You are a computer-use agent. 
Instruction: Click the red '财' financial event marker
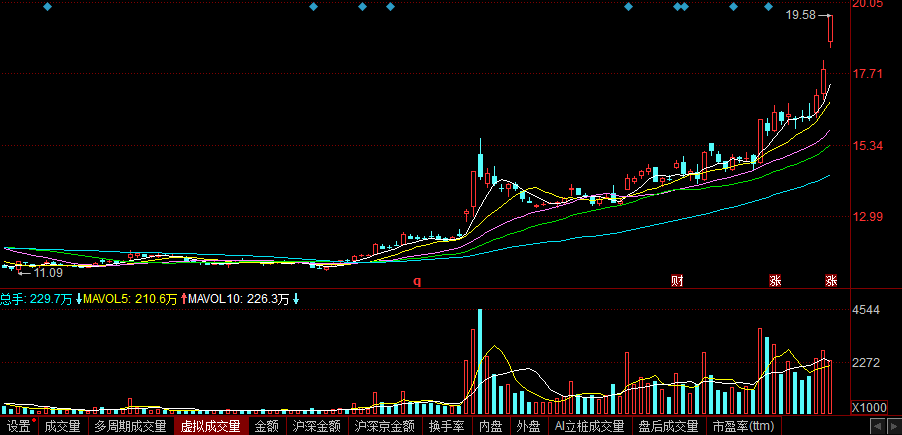(x=677, y=280)
